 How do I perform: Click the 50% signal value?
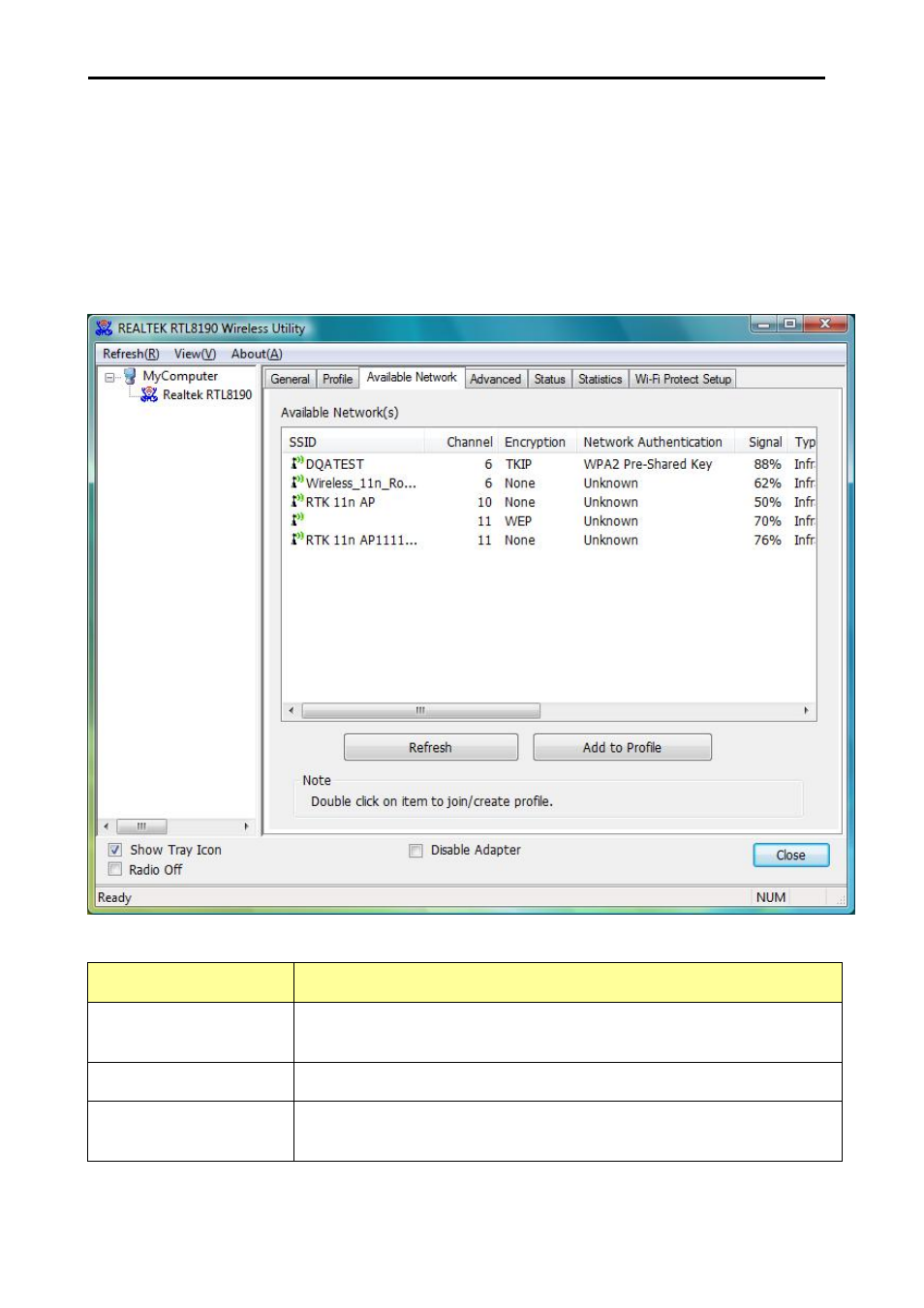tap(767, 502)
